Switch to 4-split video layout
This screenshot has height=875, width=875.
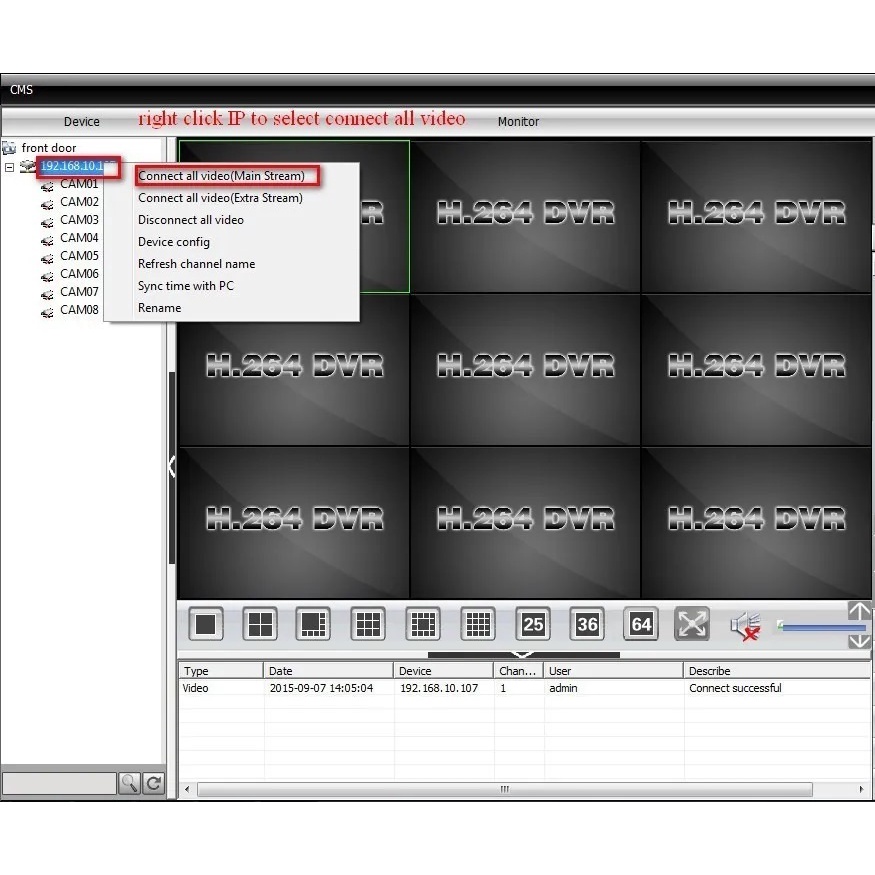[260, 623]
